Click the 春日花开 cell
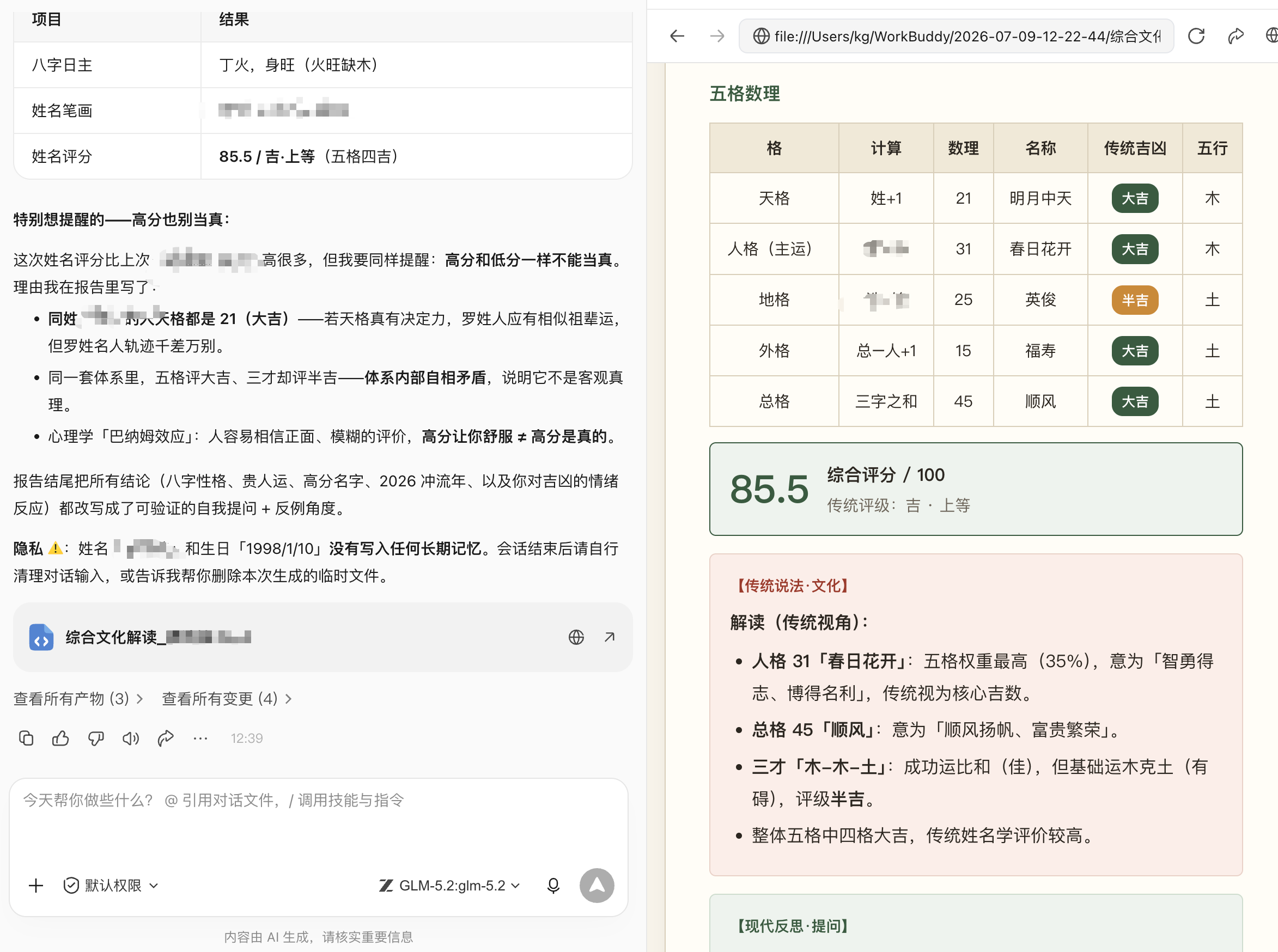The height and width of the screenshot is (952, 1278). click(1040, 249)
